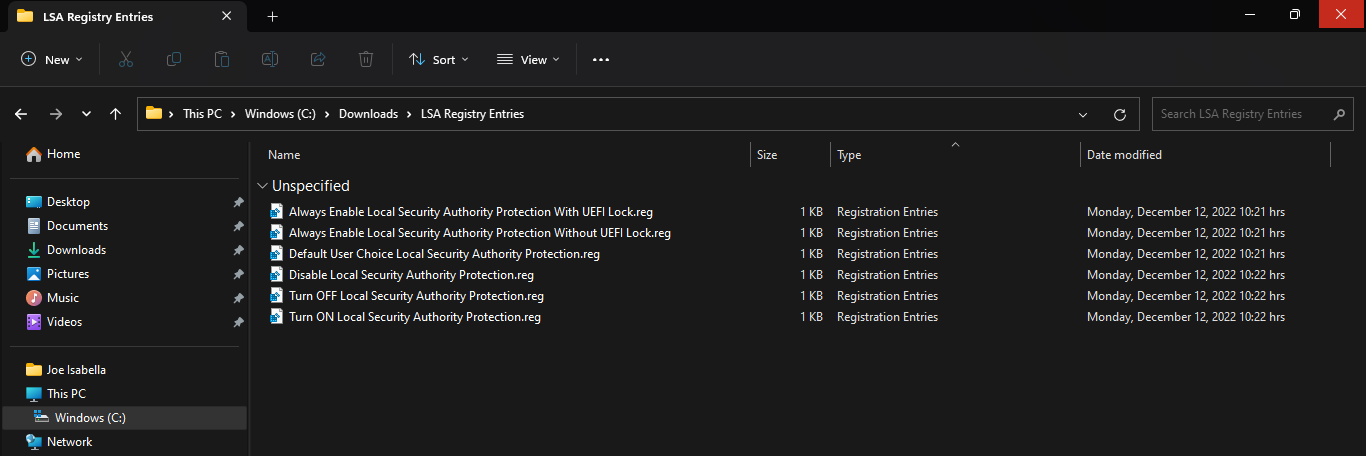Select Default User Choice Local Security Authority Protection.reg
The width and height of the screenshot is (1366, 456).
tap(444, 254)
